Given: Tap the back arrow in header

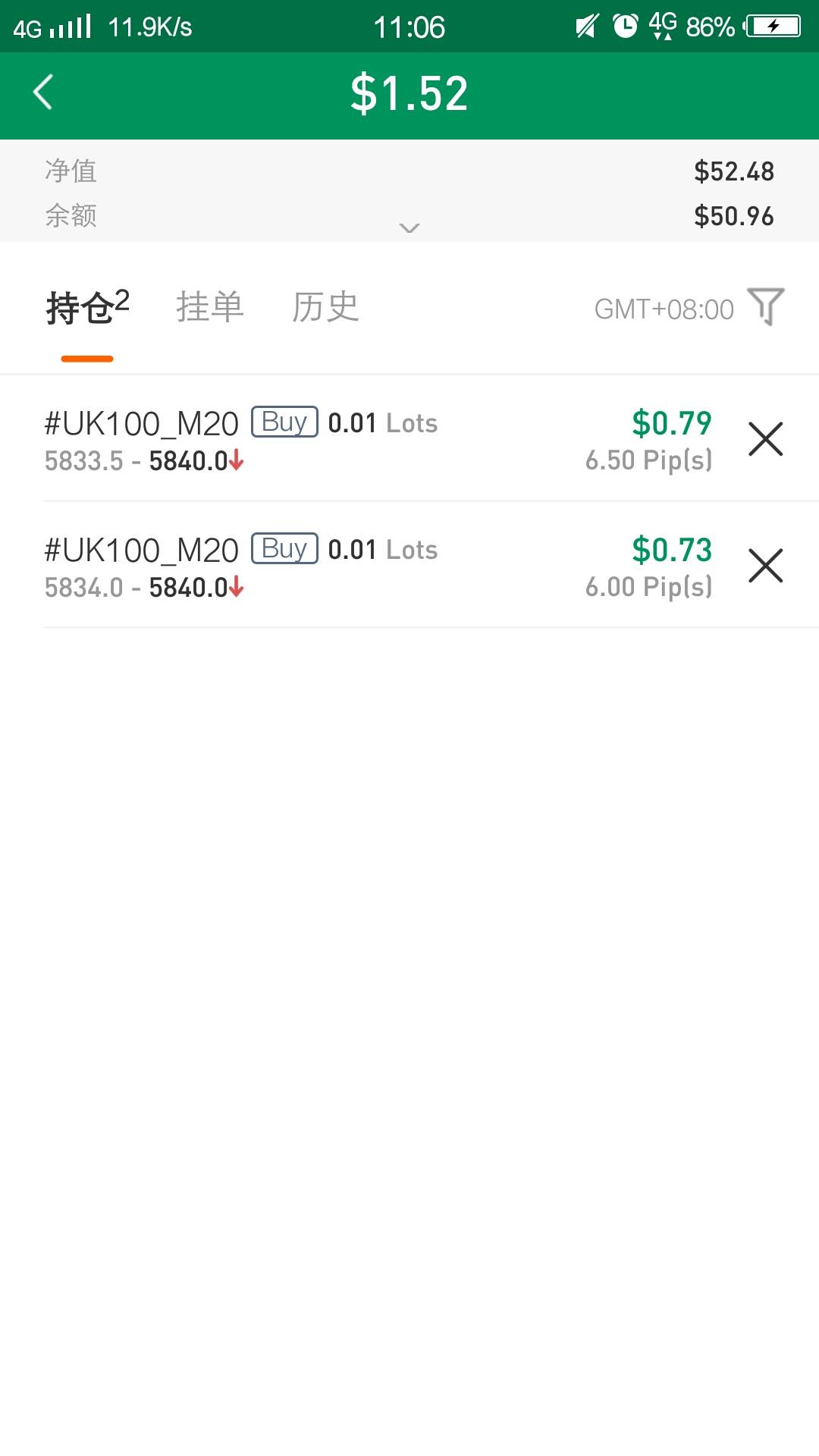Looking at the screenshot, I should pos(43,93).
